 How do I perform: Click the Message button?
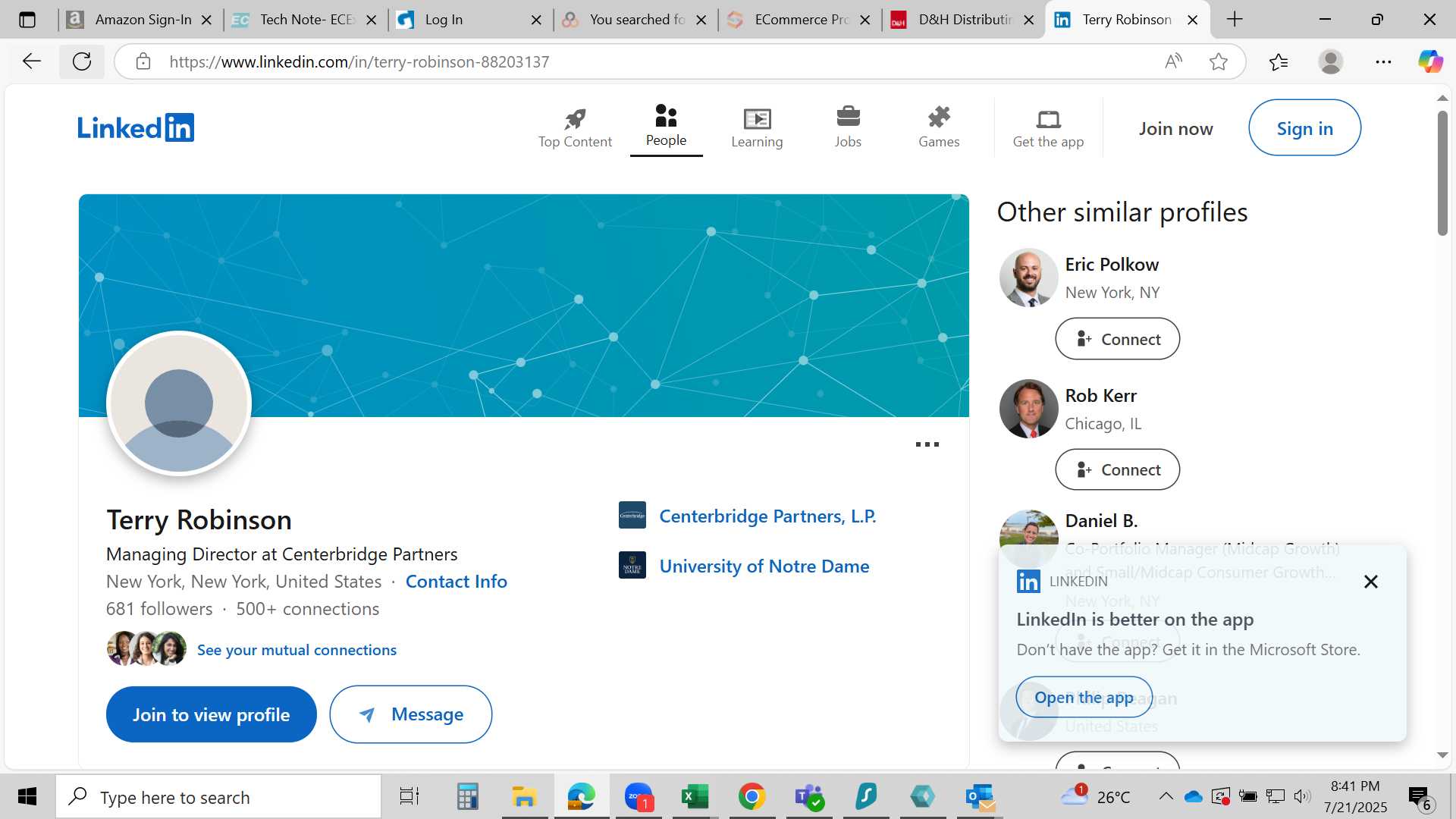tap(411, 714)
